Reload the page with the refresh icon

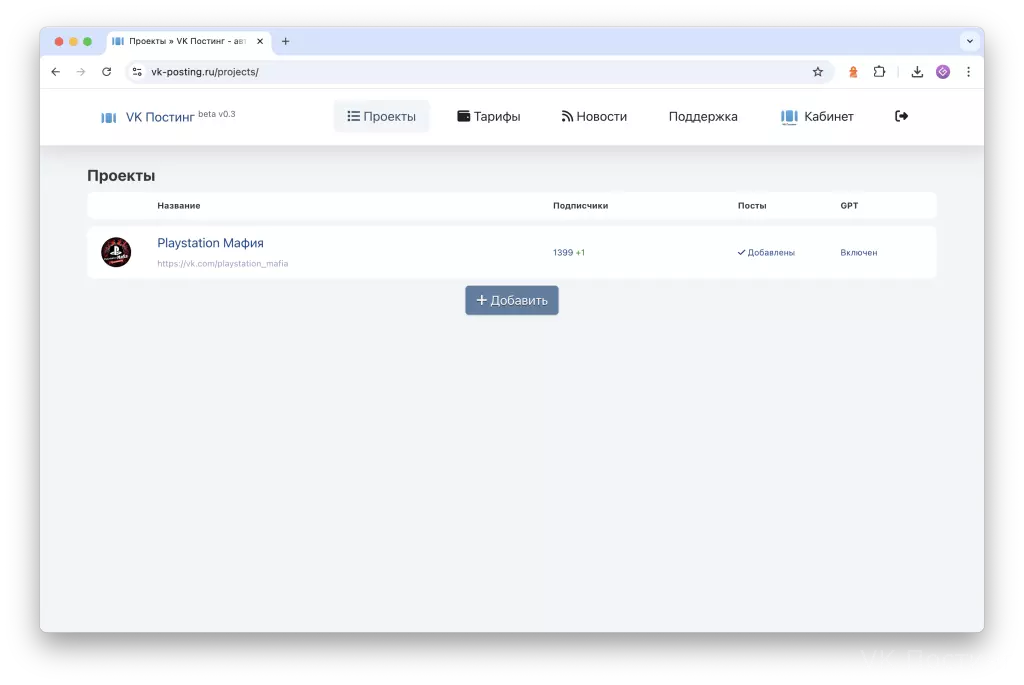click(x=106, y=72)
